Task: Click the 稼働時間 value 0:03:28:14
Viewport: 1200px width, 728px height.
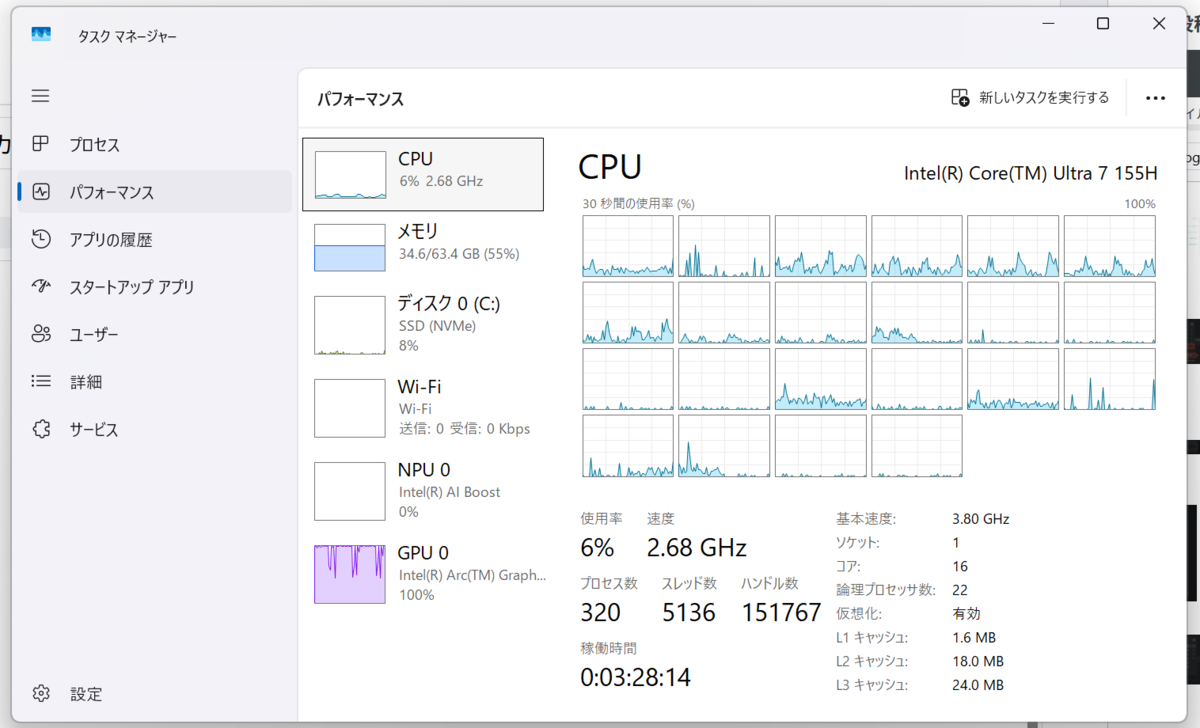Action: click(636, 677)
